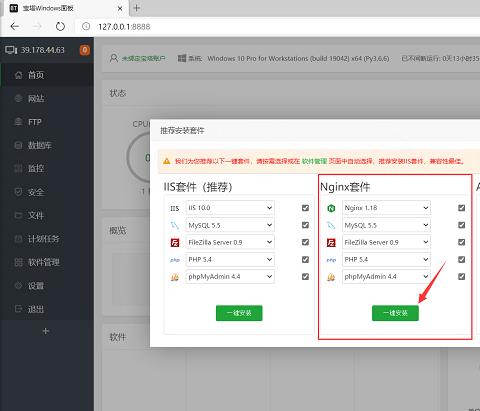Click the Windows logo icon in header

point(182,58)
